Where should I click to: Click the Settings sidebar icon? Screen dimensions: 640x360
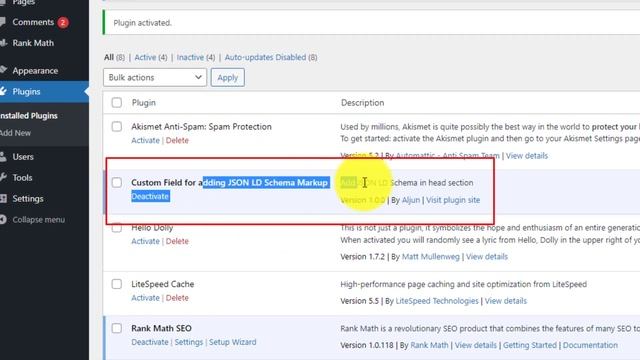[x=3, y=198]
